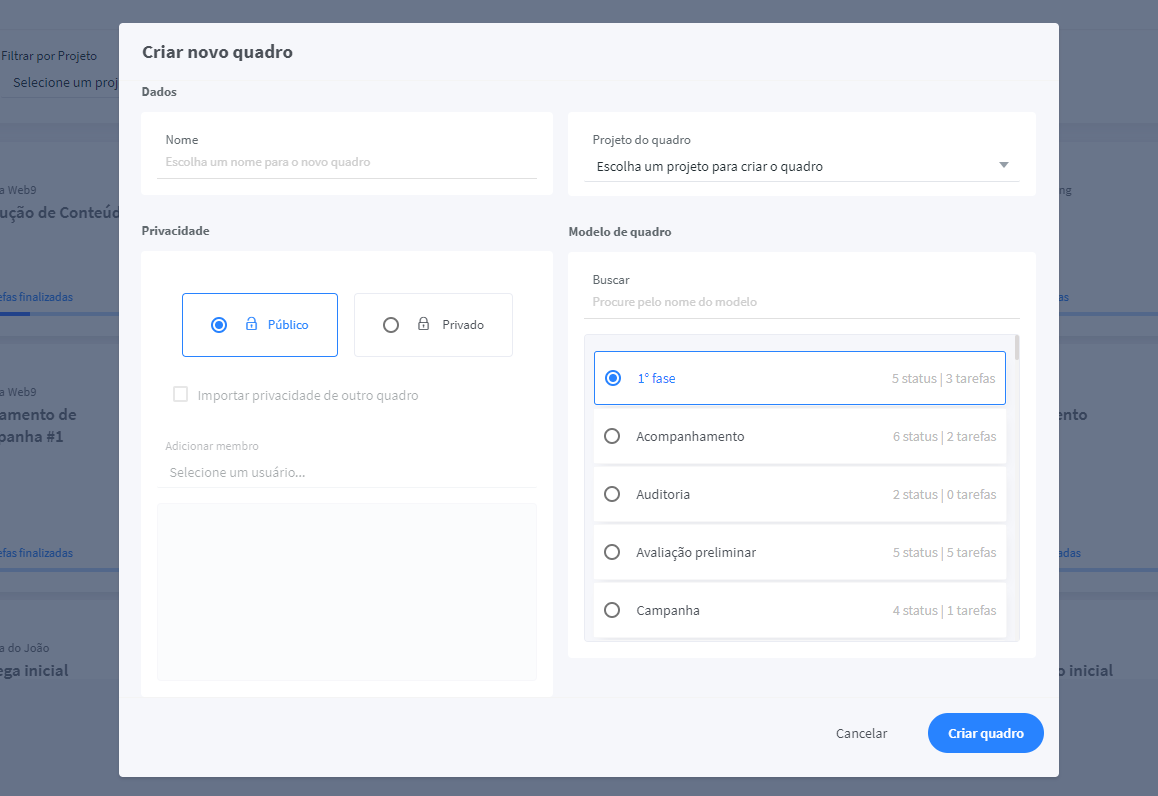The width and height of the screenshot is (1158, 796).
Task: Click the Criar quadro button
Action: point(985,733)
